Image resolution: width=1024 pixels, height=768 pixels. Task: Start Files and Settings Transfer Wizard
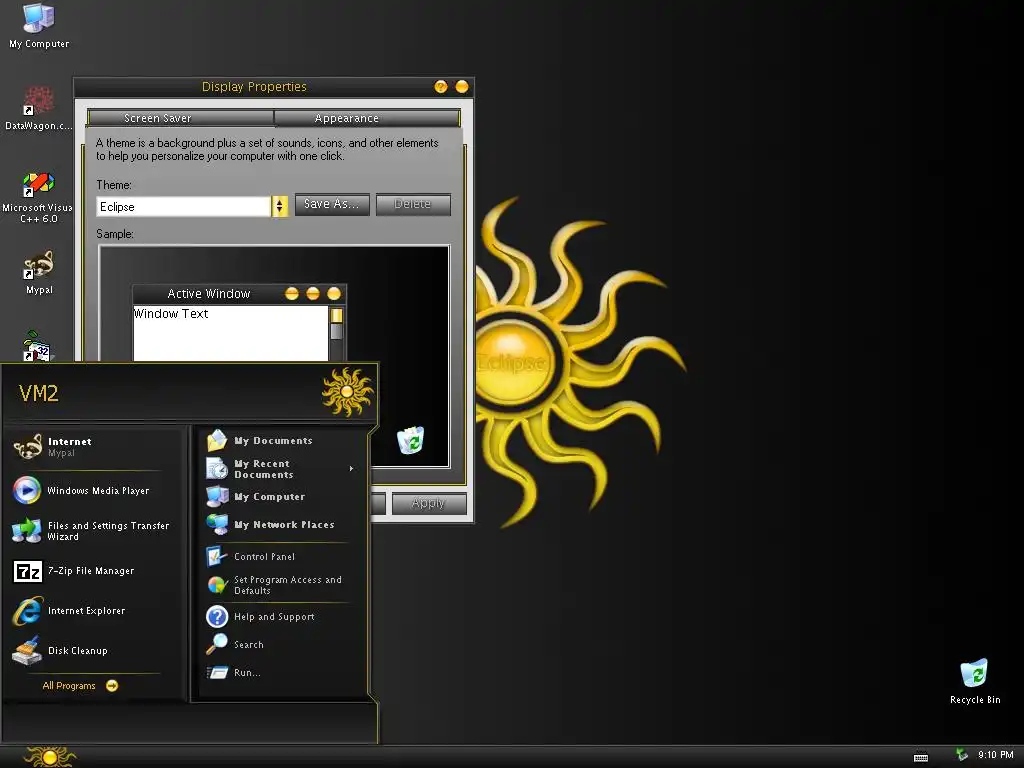click(95, 530)
